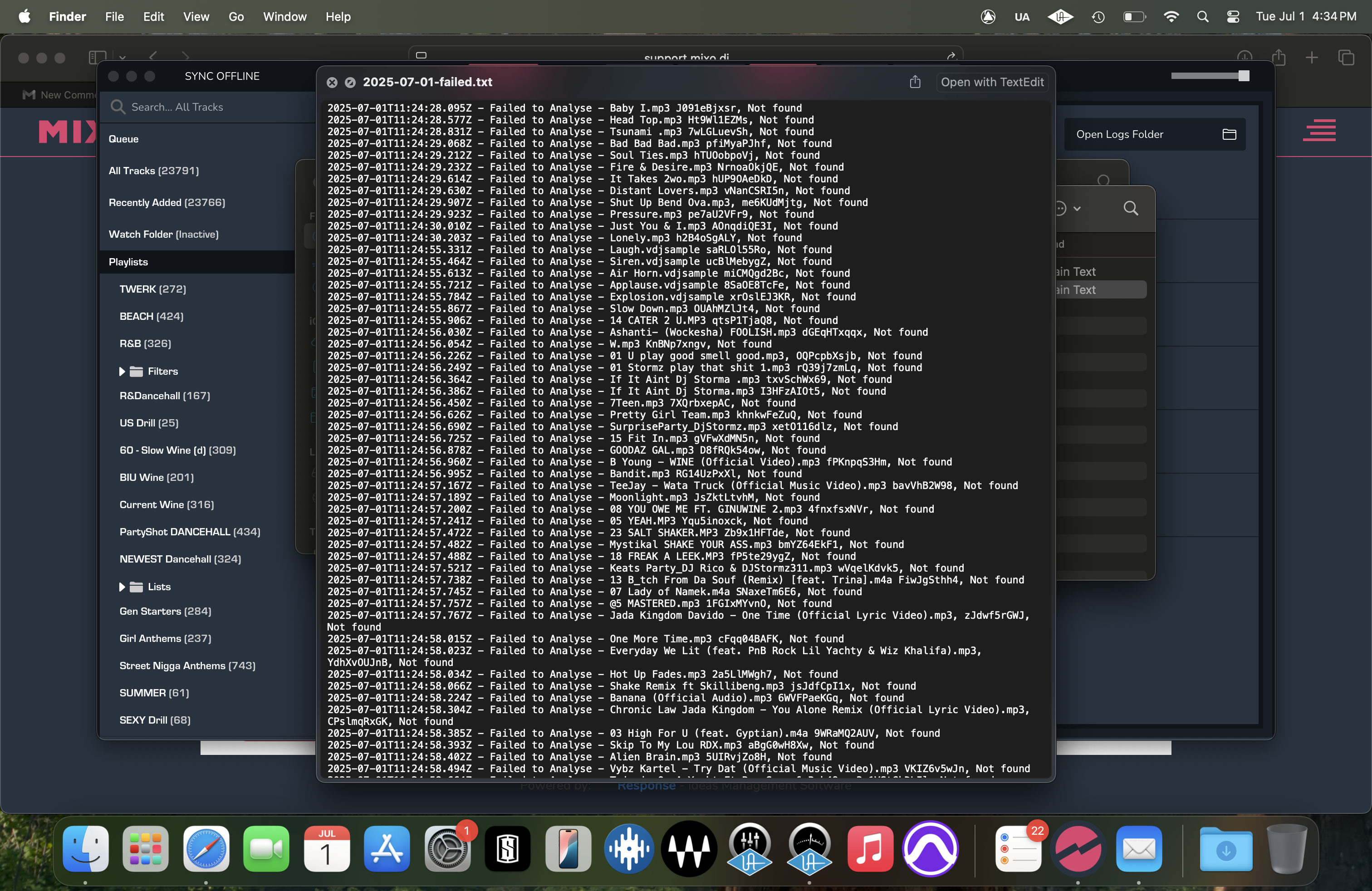
Task: Select the All Tracks (23791) entry
Action: (153, 171)
